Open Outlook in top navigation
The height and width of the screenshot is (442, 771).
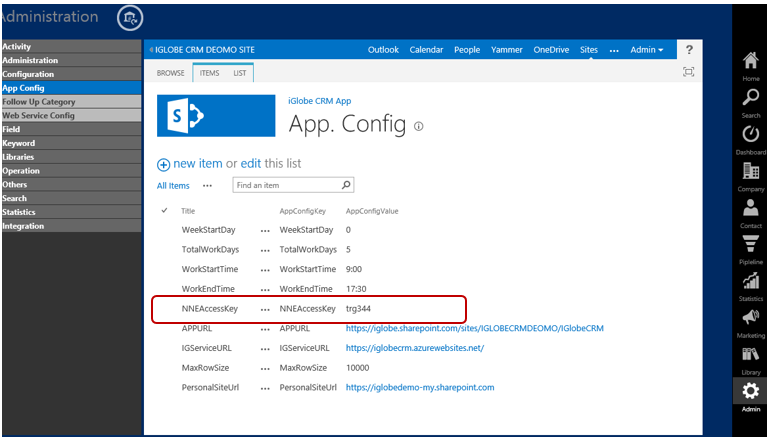tap(383, 50)
